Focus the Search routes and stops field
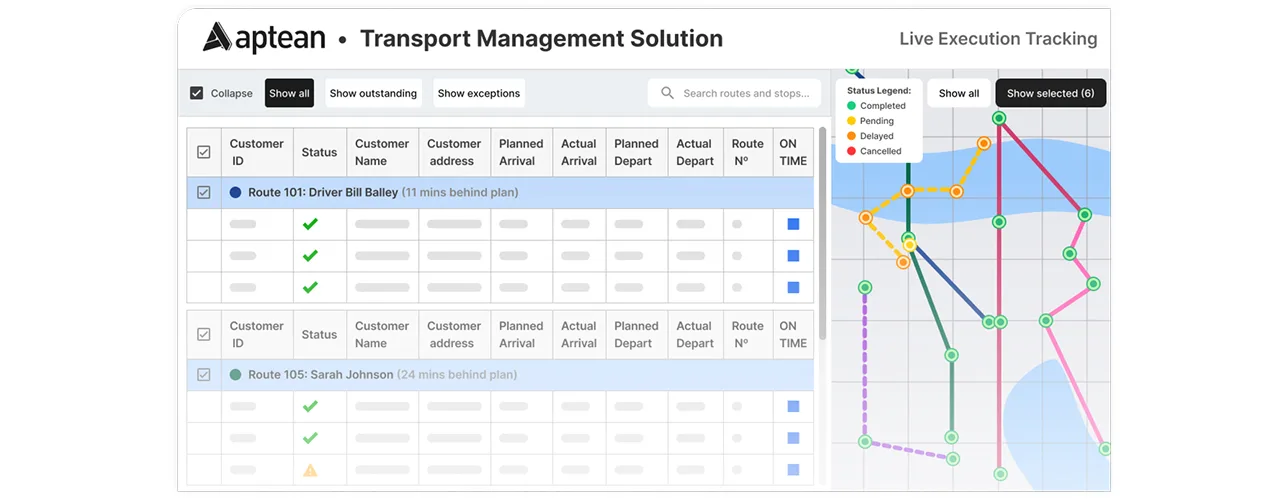Screen dimensions: 1285x500 tap(733, 93)
